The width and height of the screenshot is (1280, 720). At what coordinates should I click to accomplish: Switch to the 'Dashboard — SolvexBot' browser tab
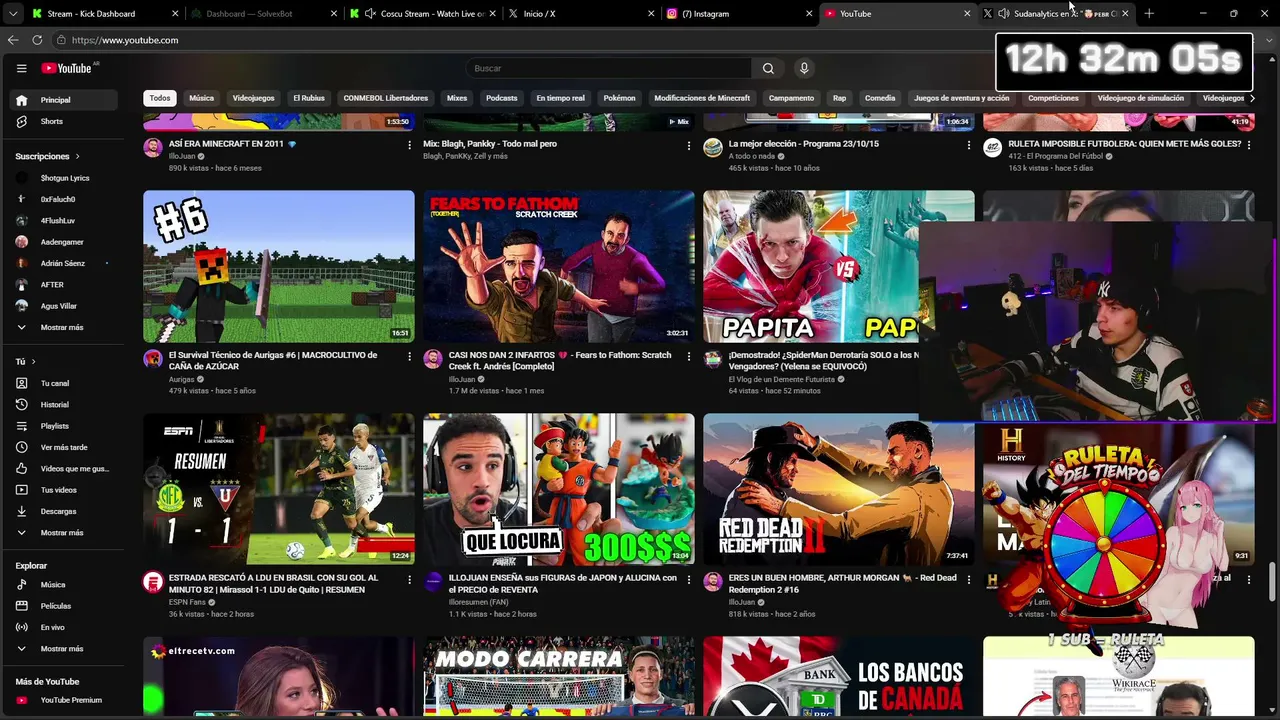coord(262,14)
